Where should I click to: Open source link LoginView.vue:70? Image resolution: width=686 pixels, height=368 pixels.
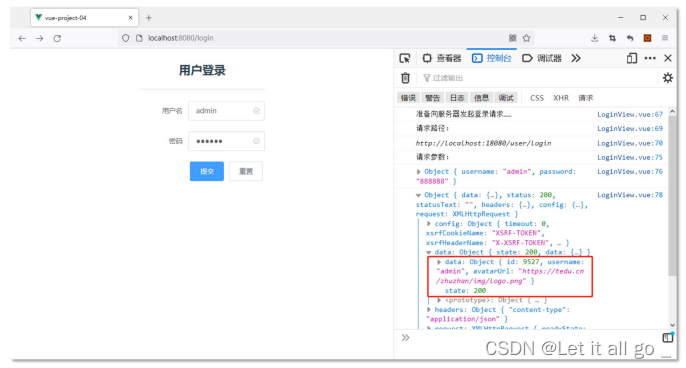(630, 143)
